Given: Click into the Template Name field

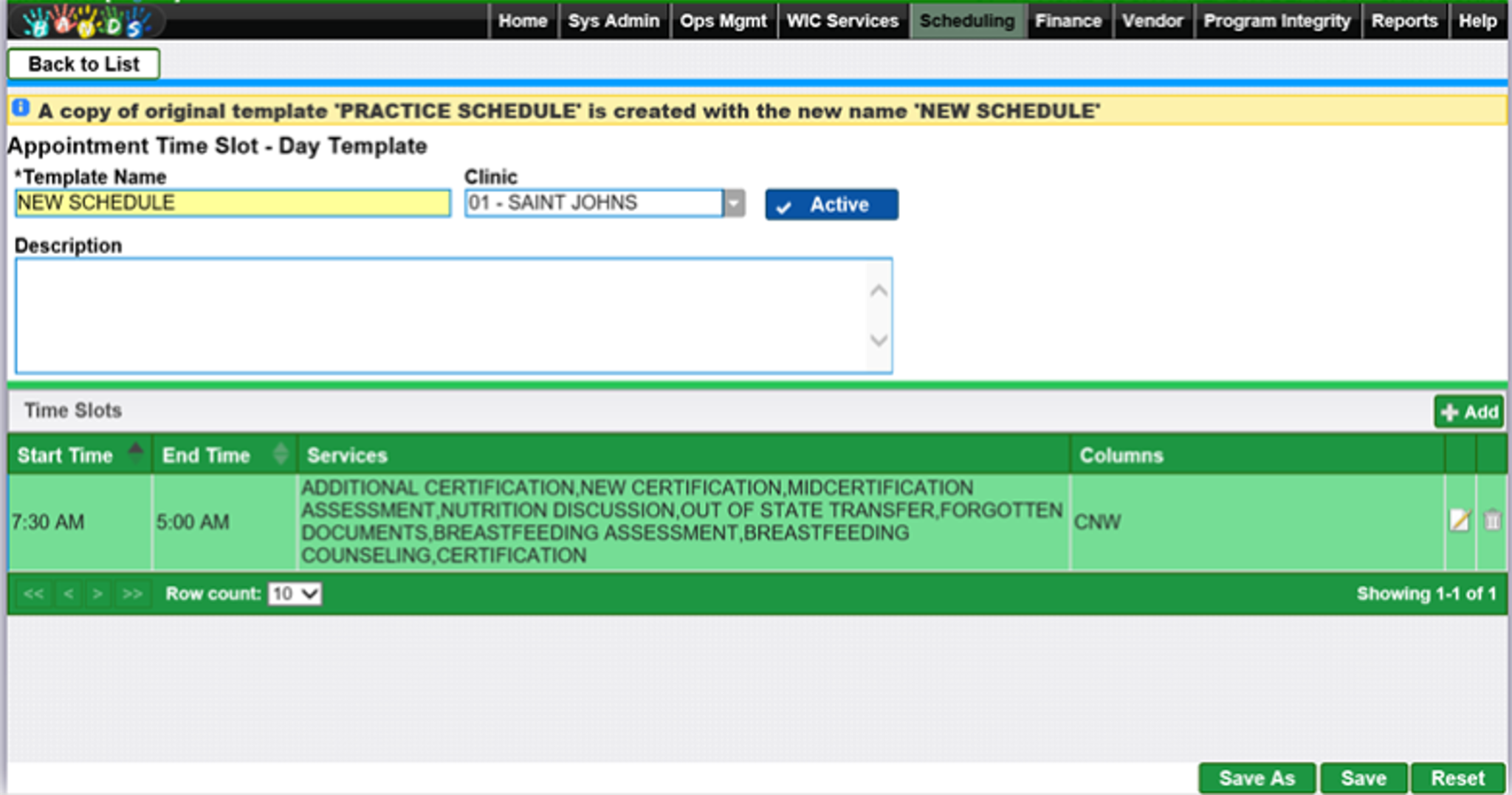Looking at the screenshot, I should point(233,203).
